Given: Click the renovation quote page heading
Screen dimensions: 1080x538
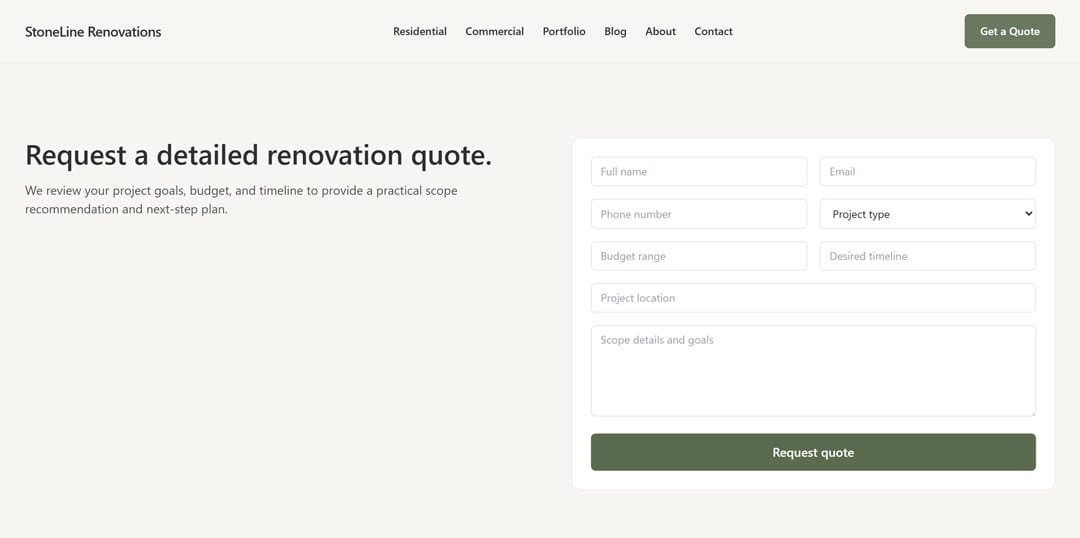Looking at the screenshot, I should click(258, 155).
